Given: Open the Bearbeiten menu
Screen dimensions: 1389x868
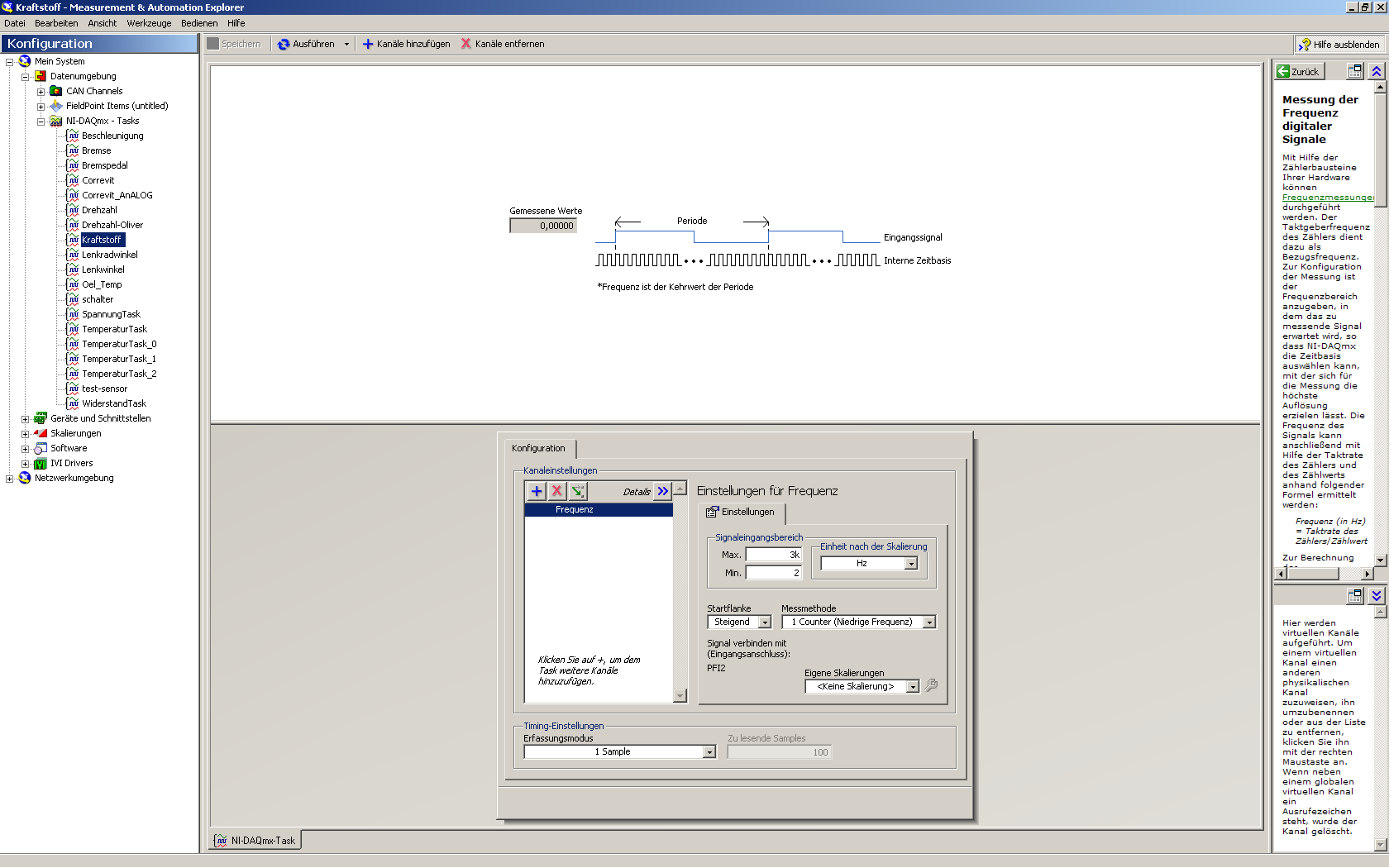Looking at the screenshot, I should pyautogui.click(x=56, y=23).
